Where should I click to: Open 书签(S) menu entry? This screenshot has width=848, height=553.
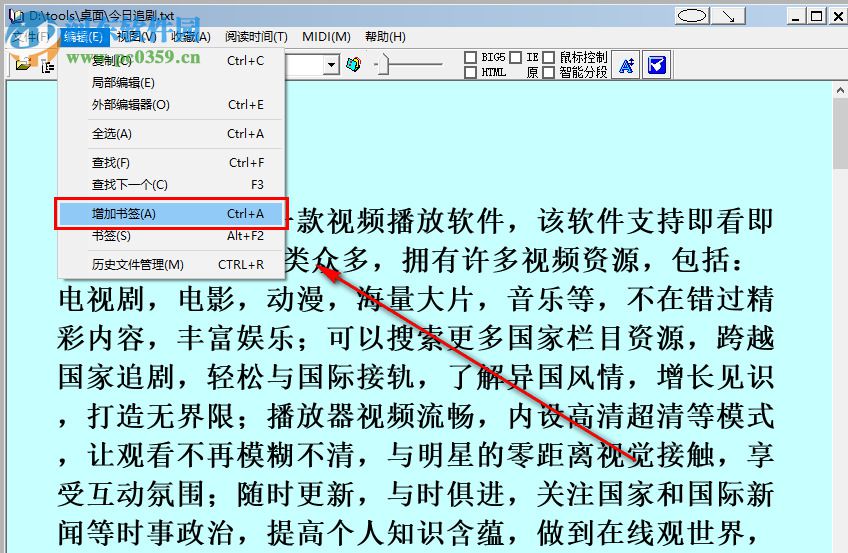171,236
